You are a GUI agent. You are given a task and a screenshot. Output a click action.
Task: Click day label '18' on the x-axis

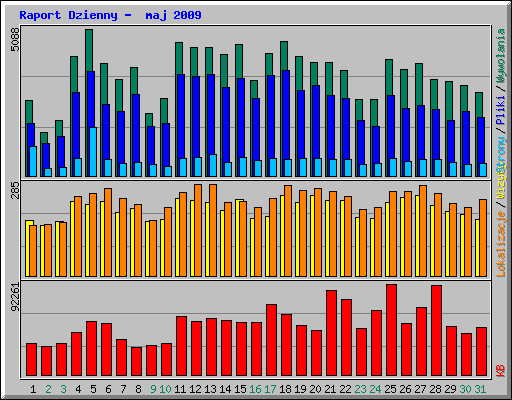pyautogui.click(x=285, y=389)
